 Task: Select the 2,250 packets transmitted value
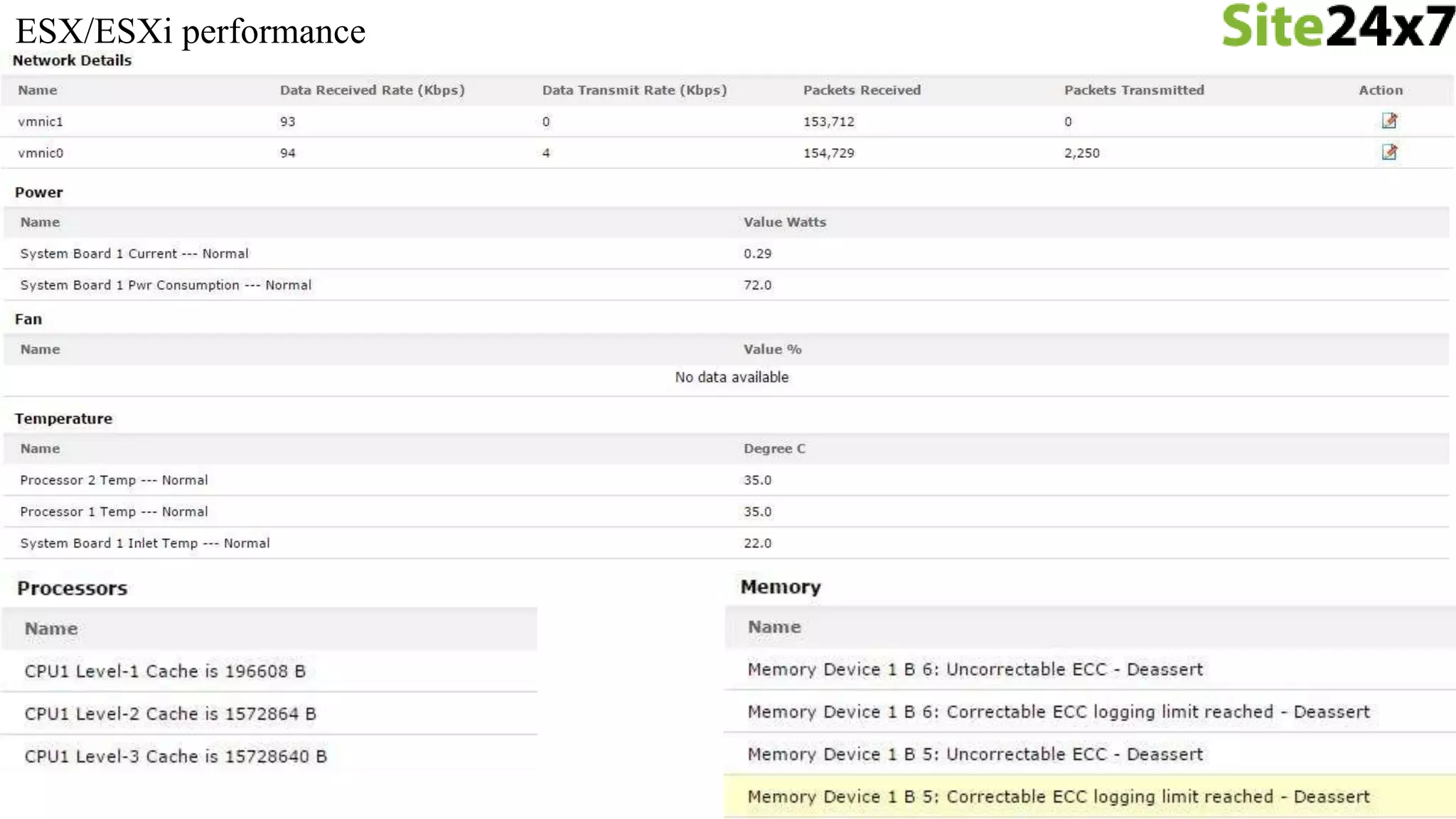pos(1081,153)
